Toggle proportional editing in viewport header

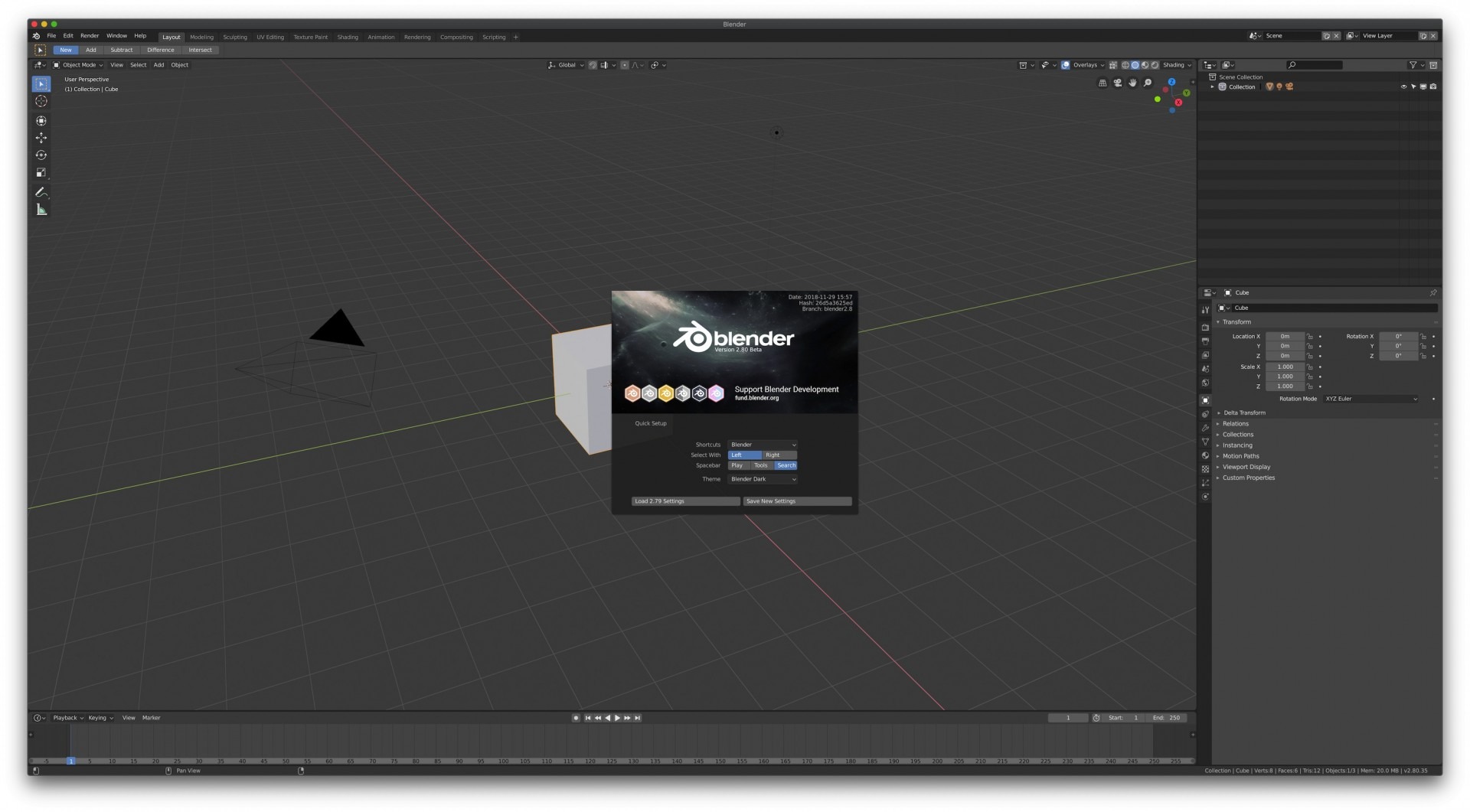(625, 65)
